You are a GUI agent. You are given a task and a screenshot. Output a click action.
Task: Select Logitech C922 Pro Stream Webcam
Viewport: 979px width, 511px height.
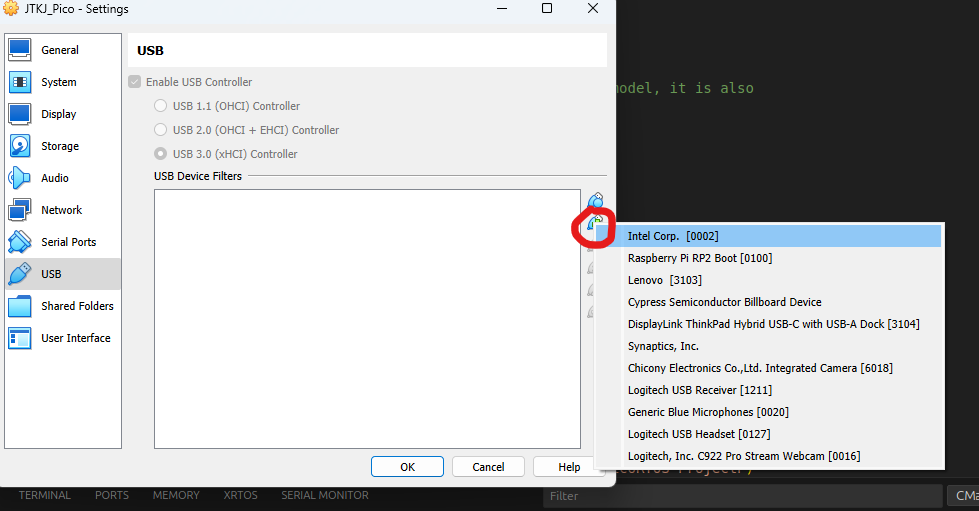click(x=769, y=456)
